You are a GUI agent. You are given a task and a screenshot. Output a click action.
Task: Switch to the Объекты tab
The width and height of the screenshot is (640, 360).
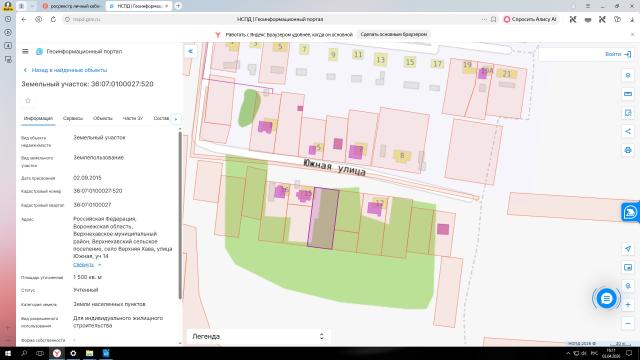[102, 118]
